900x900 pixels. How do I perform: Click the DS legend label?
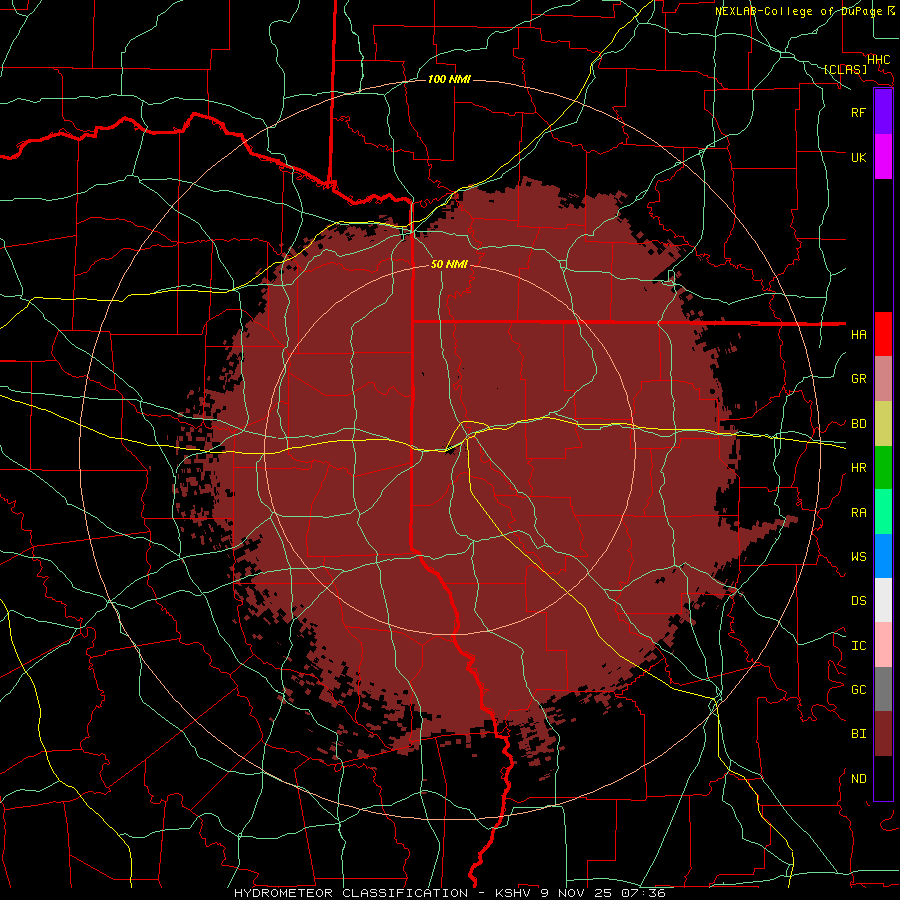(x=858, y=600)
